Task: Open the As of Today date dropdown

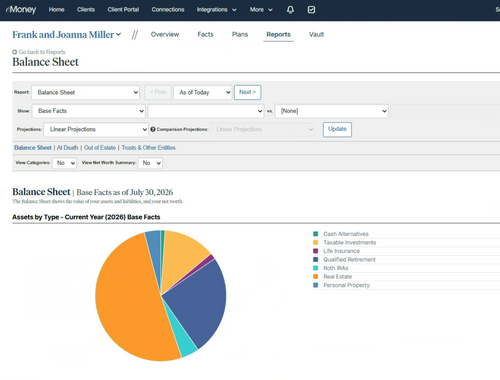Action: [203, 92]
